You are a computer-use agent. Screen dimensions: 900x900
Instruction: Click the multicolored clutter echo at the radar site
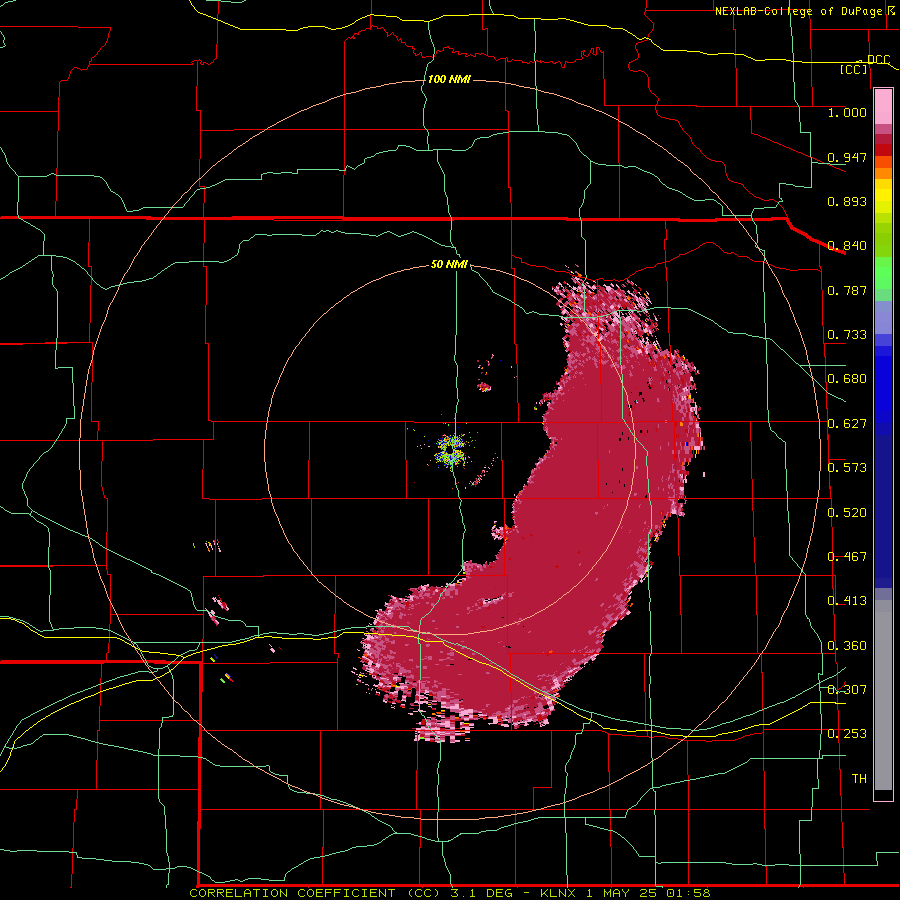[451, 449]
